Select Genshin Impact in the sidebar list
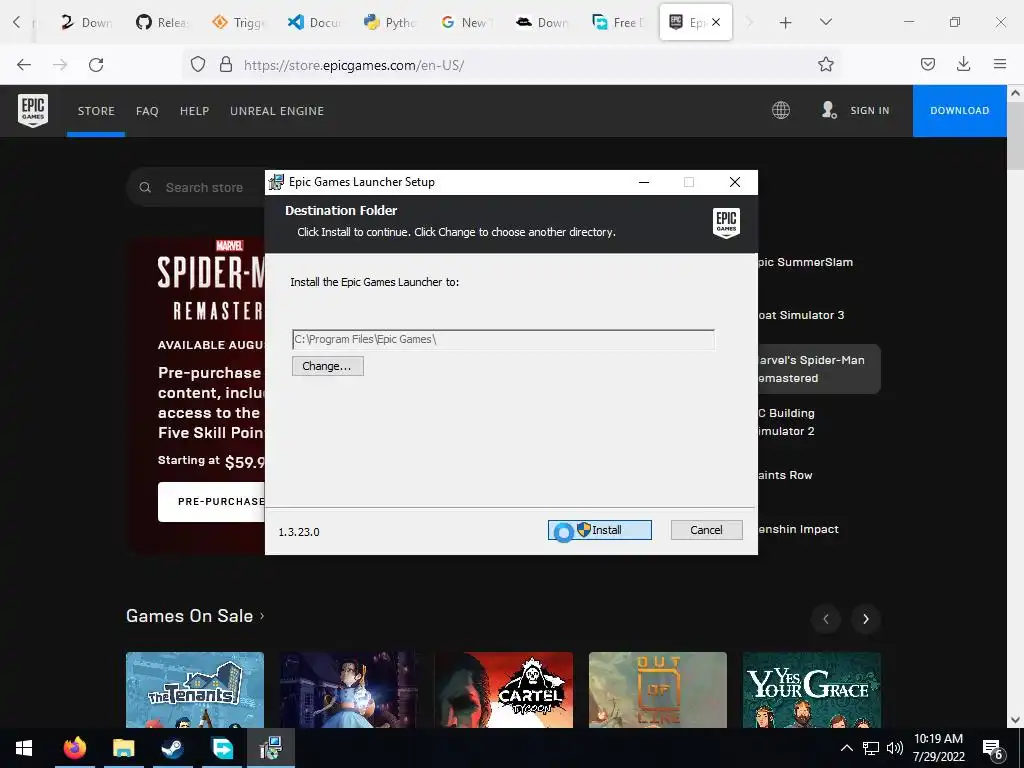The width and height of the screenshot is (1024, 768). pos(797,529)
